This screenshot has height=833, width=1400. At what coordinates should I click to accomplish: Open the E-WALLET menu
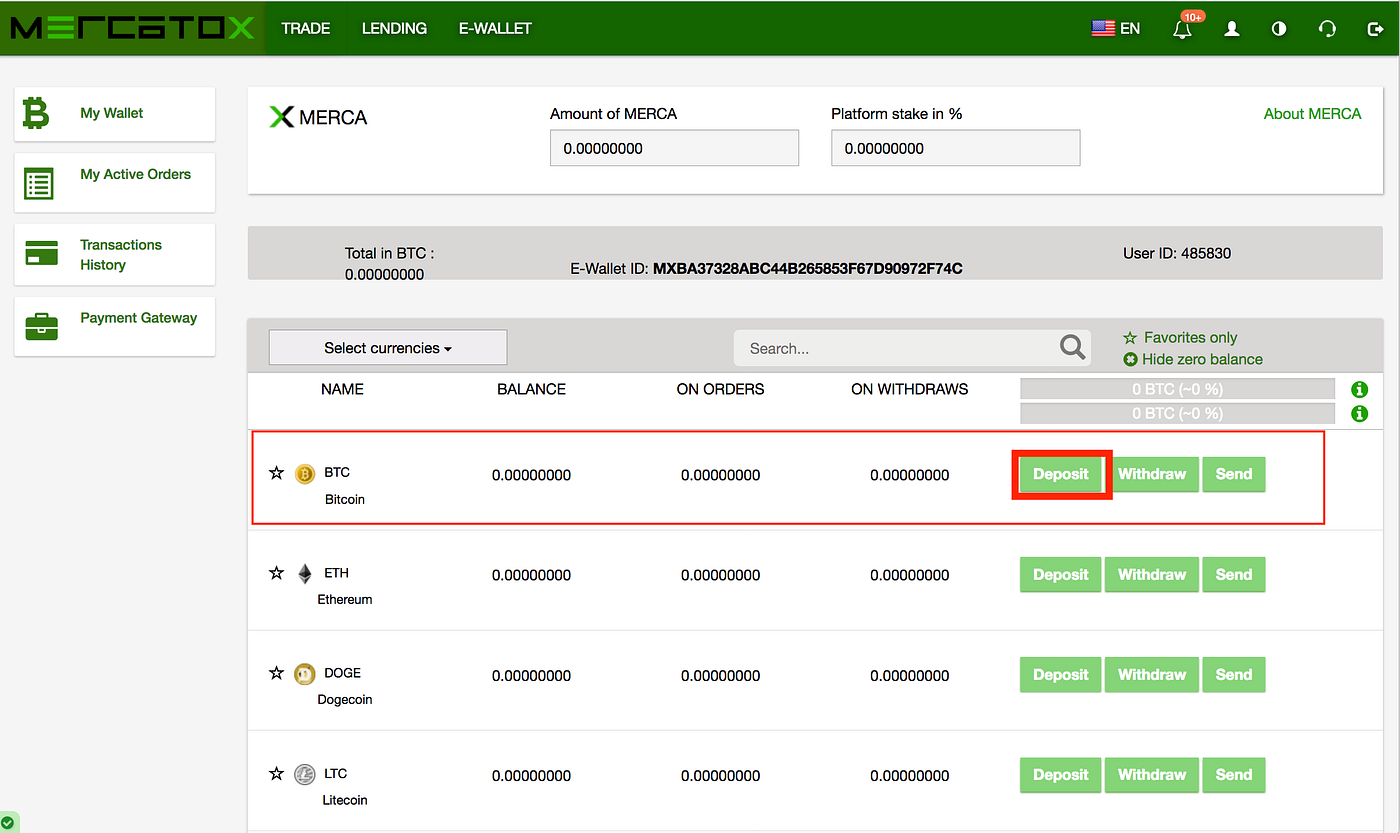click(x=495, y=28)
